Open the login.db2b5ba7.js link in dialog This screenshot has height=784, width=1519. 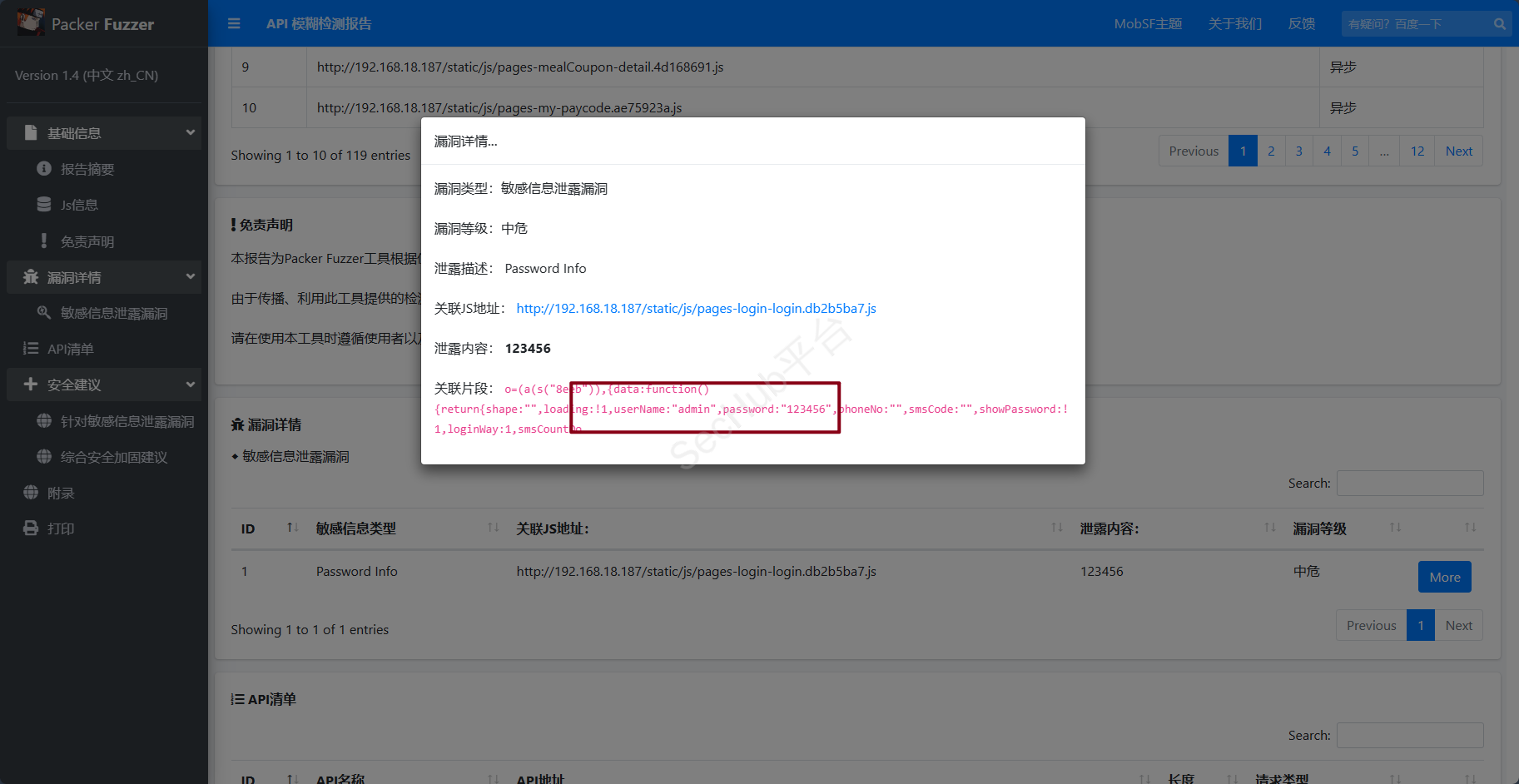point(696,309)
